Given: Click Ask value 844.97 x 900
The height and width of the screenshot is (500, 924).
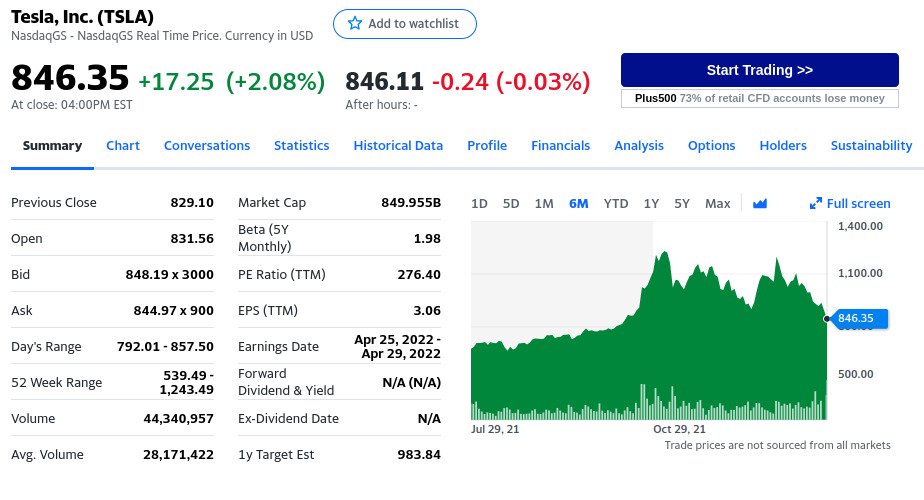Looking at the screenshot, I should click(174, 310).
